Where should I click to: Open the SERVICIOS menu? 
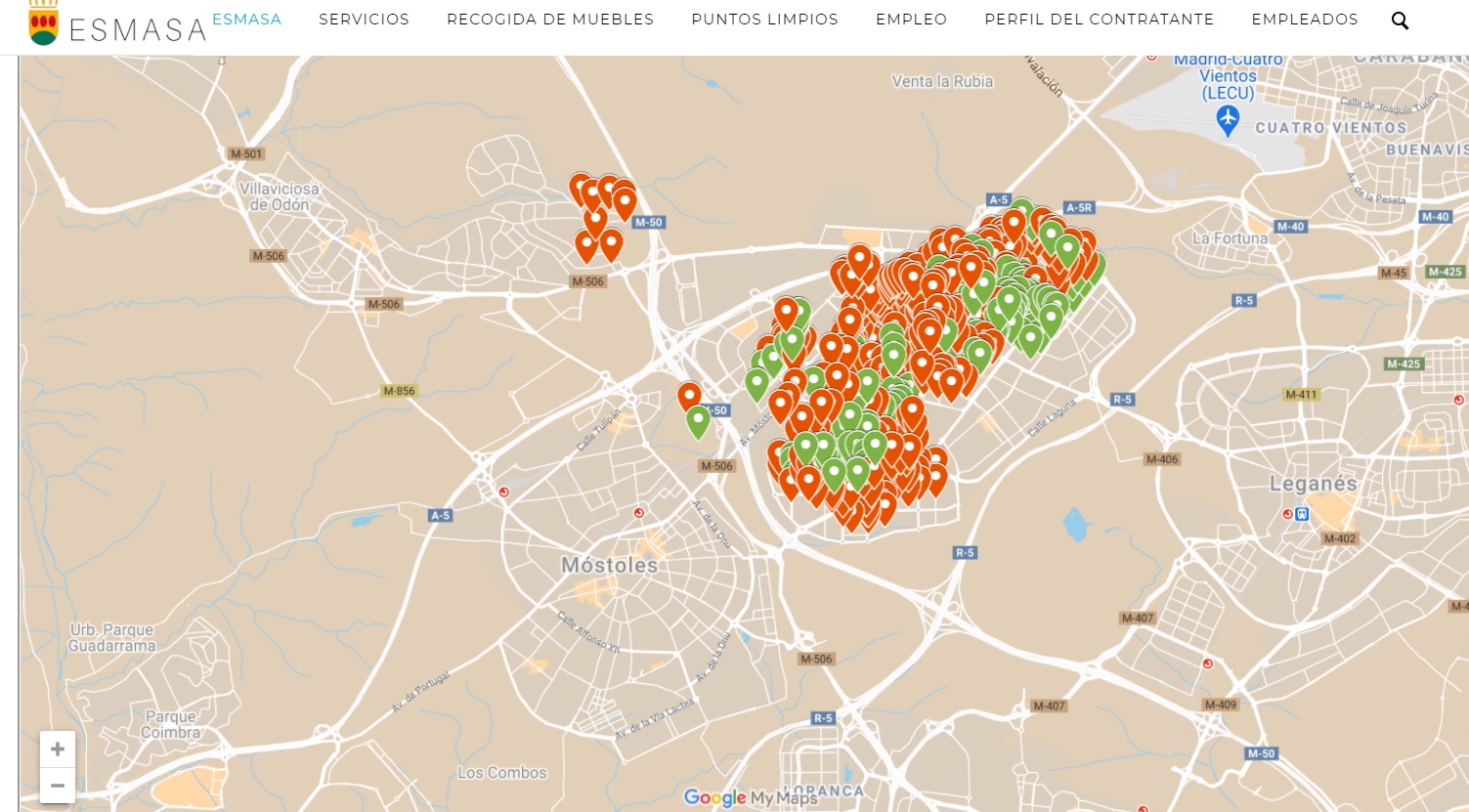pyautogui.click(x=364, y=20)
